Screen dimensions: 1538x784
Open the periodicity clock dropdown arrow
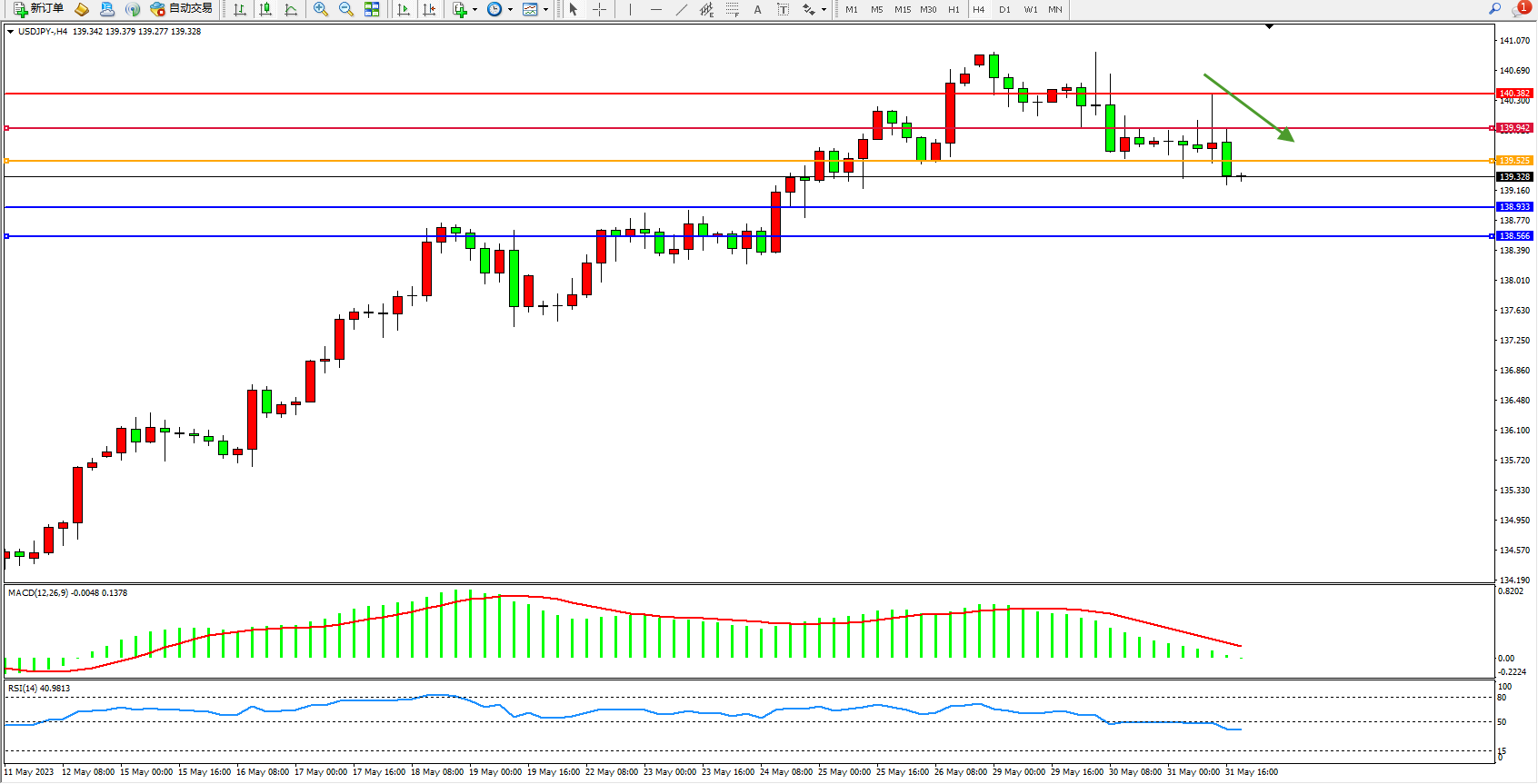point(510,10)
